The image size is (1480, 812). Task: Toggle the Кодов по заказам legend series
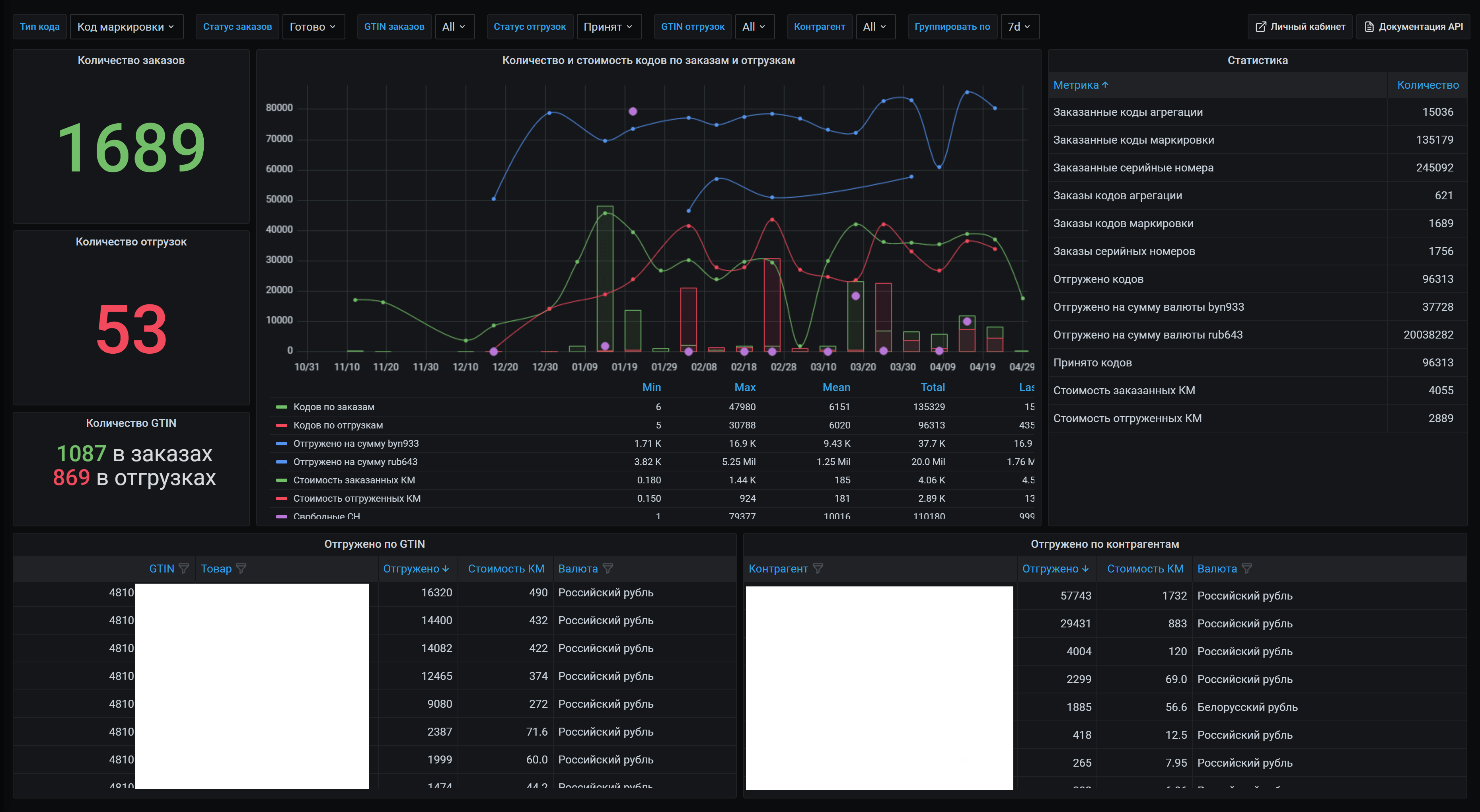click(x=334, y=407)
